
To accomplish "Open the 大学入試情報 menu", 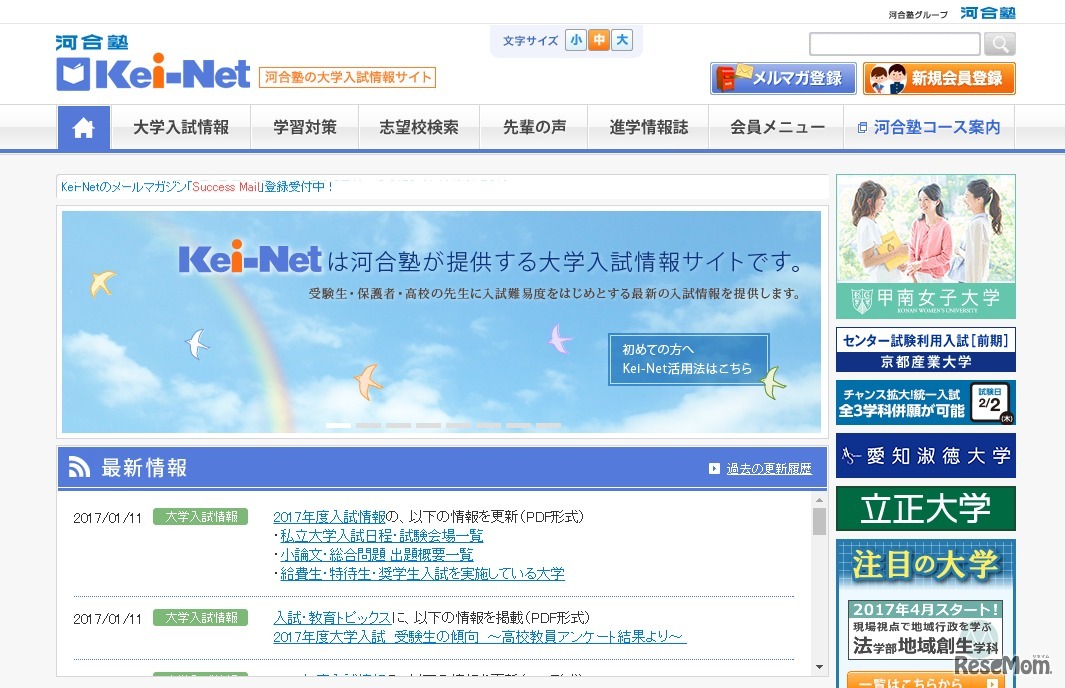I will (181, 128).
